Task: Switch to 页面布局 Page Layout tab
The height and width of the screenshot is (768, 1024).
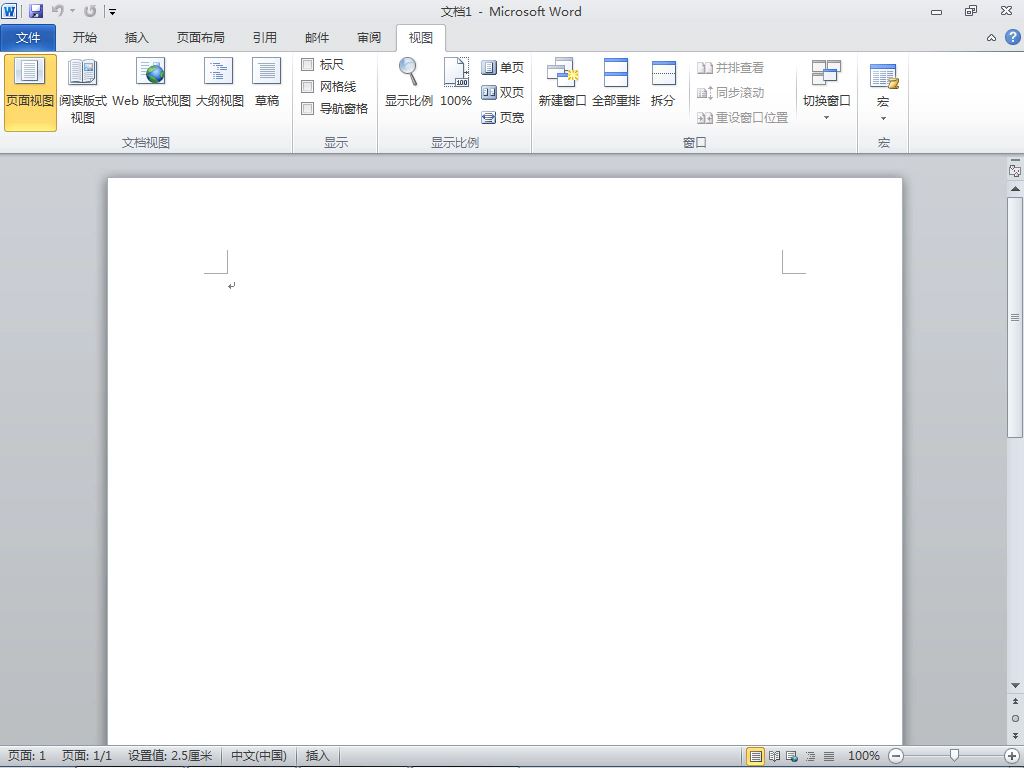Action: click(x=200, y=37)
